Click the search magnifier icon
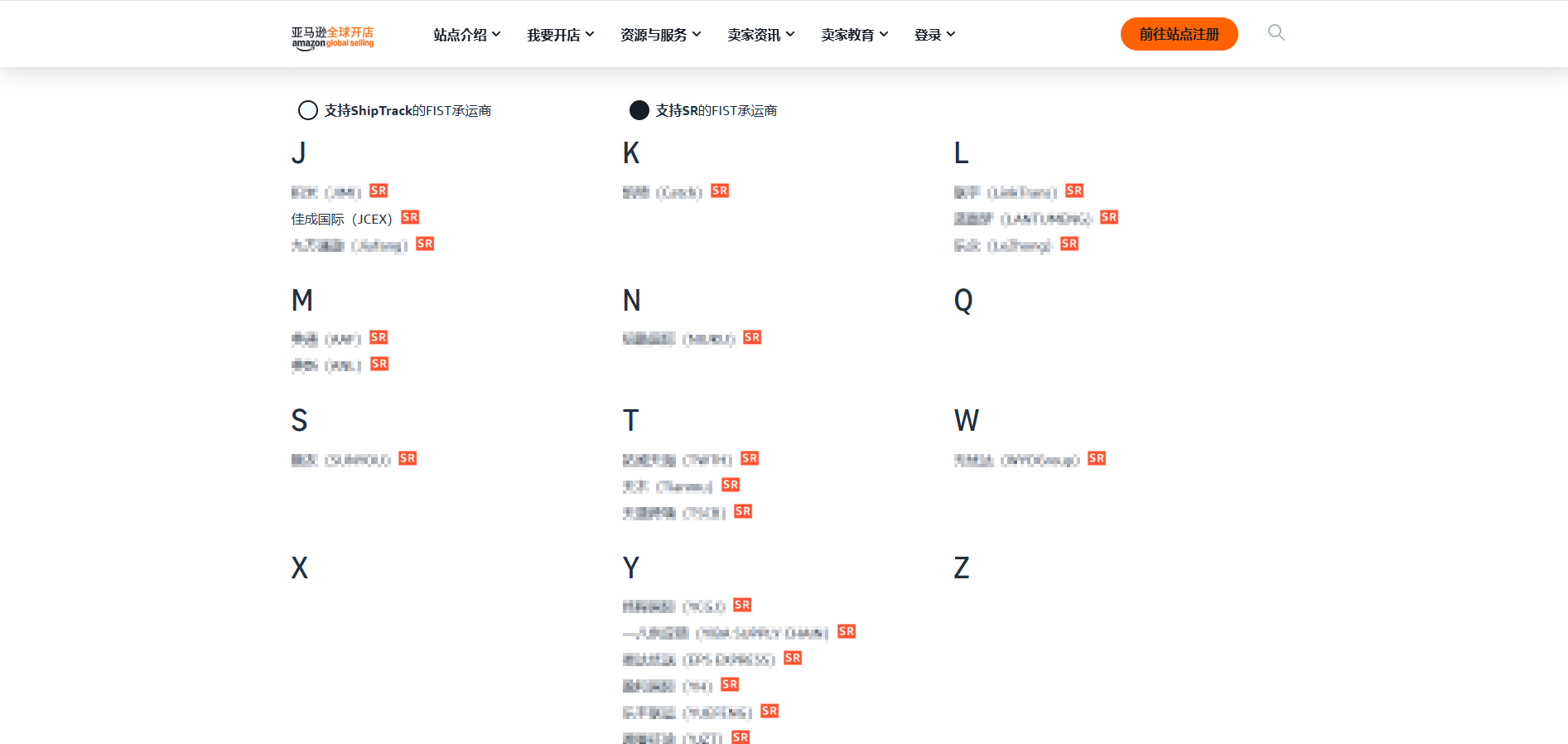This screenshot has width=1568, height=744. pyautogui.click(x=1276, y=33)
